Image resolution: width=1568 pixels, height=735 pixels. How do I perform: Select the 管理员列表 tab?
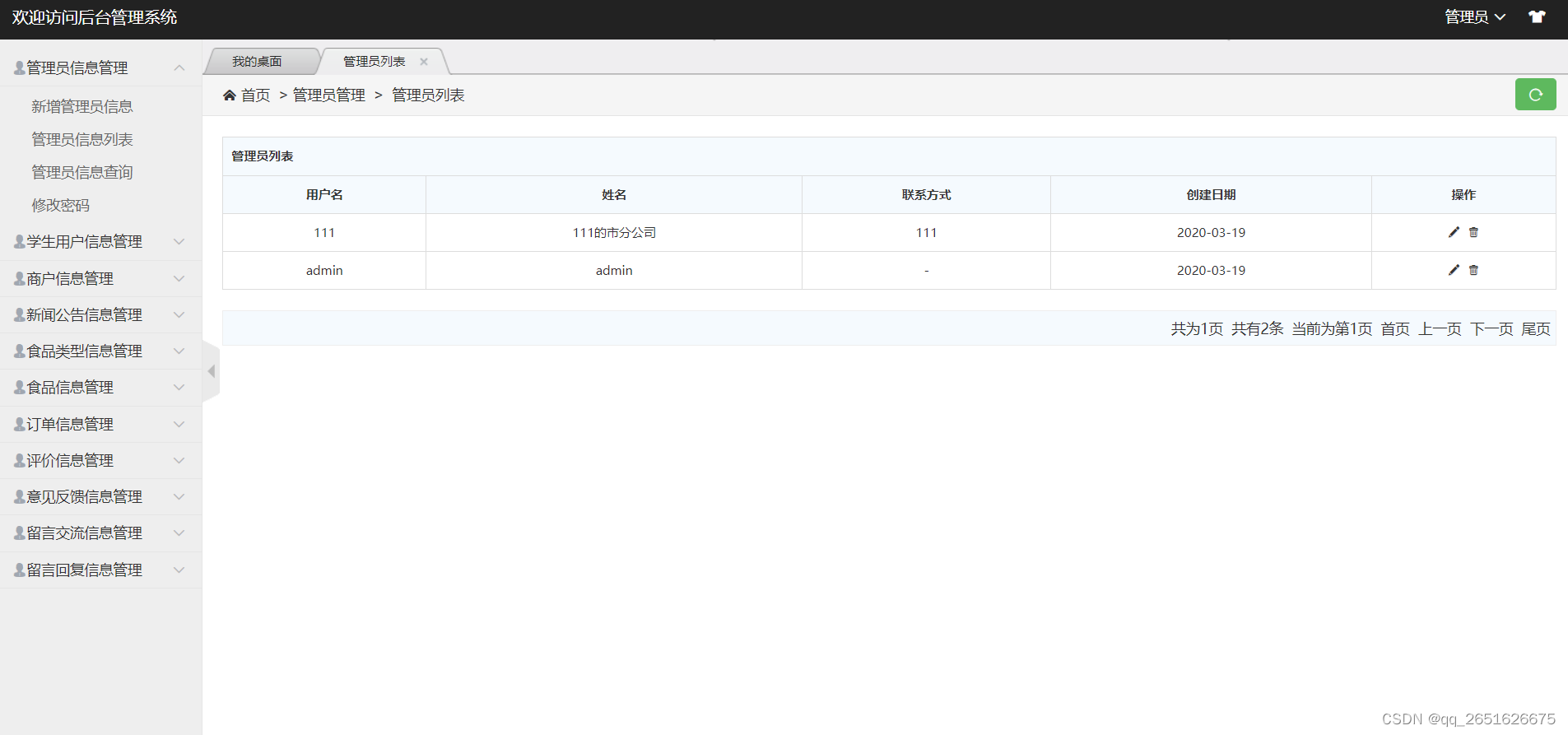tap(375, 62)
